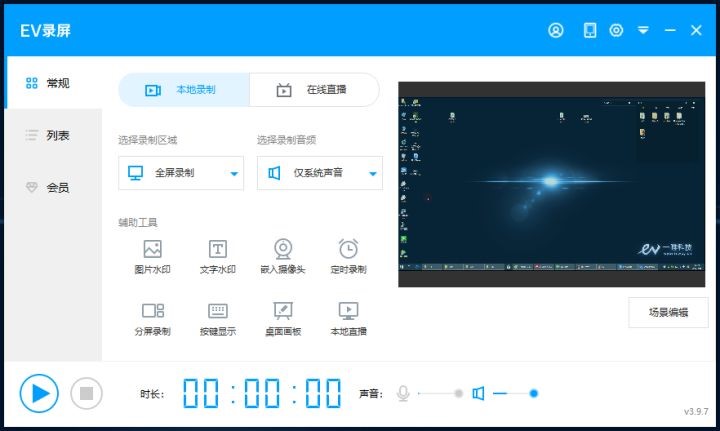Screen dimensions: 720x431
Task: Open settings gear icon in title bar
Action: pos(616,31)
